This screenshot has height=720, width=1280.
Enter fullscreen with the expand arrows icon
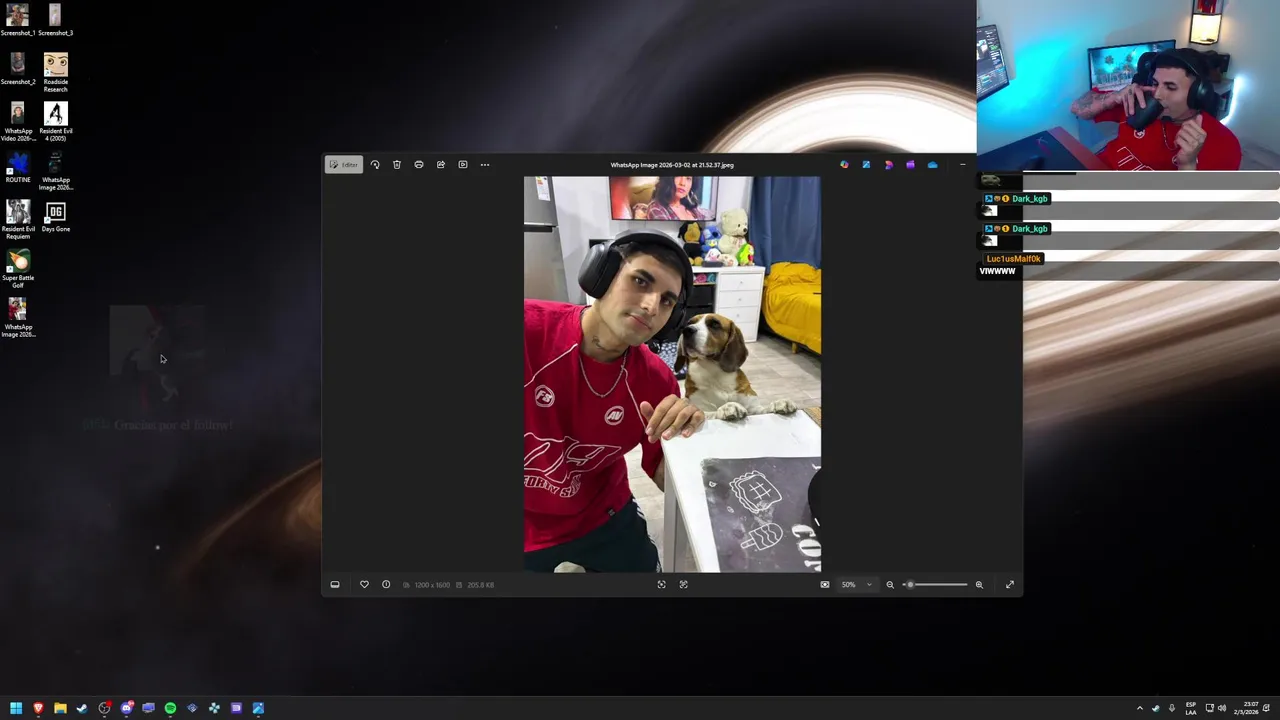point(1010,585)
